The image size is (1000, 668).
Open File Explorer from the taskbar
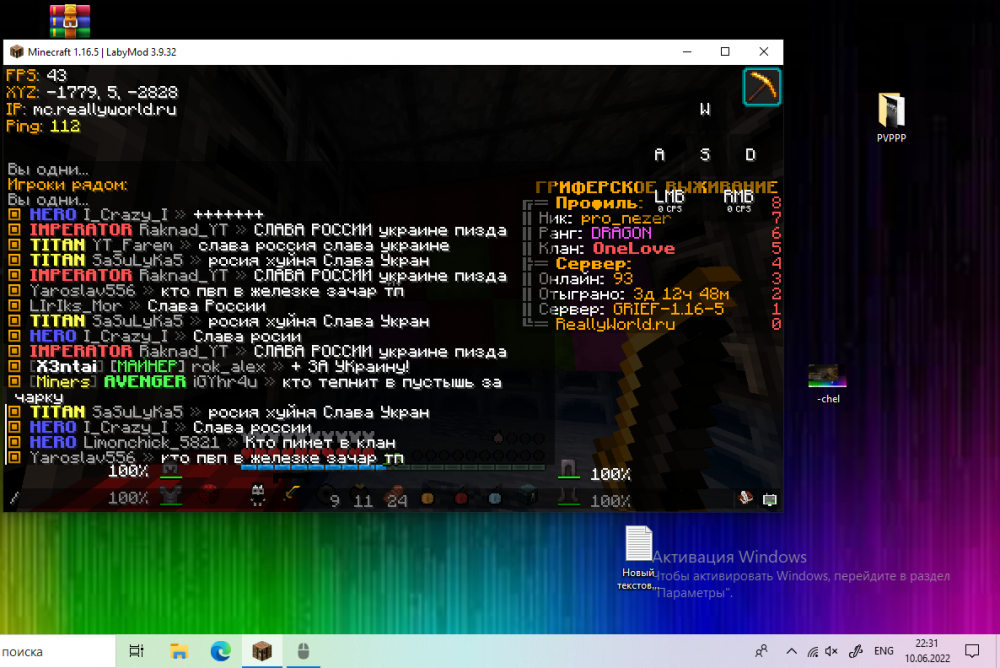[x=179, y=651]
